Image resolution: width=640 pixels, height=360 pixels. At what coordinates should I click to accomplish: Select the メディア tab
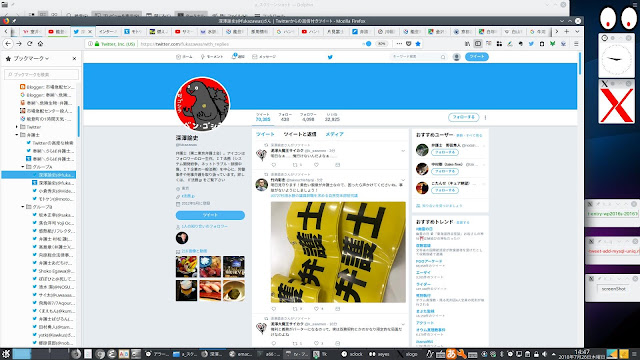pyautogui.click(x=334, y=134)
